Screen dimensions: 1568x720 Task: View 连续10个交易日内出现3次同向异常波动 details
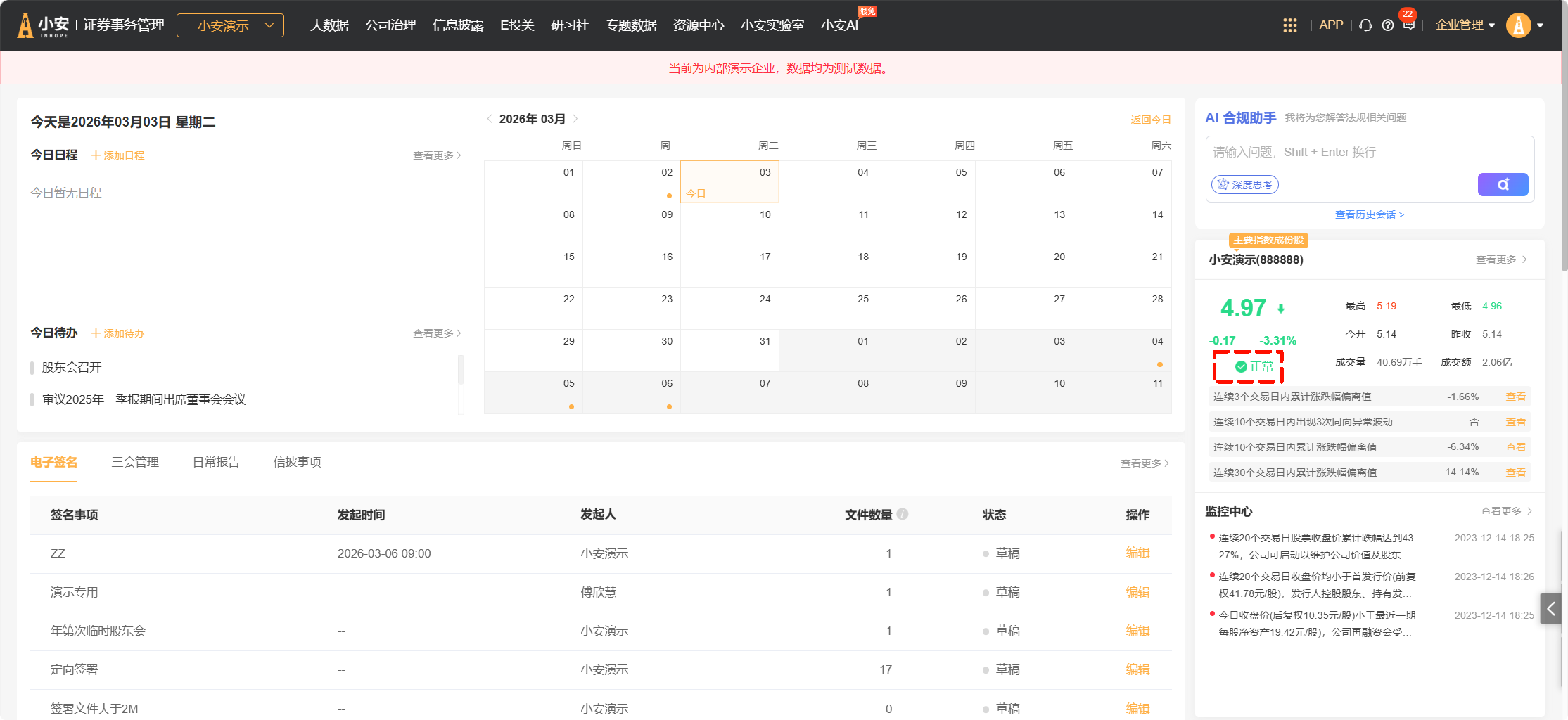coord(1516,422)
